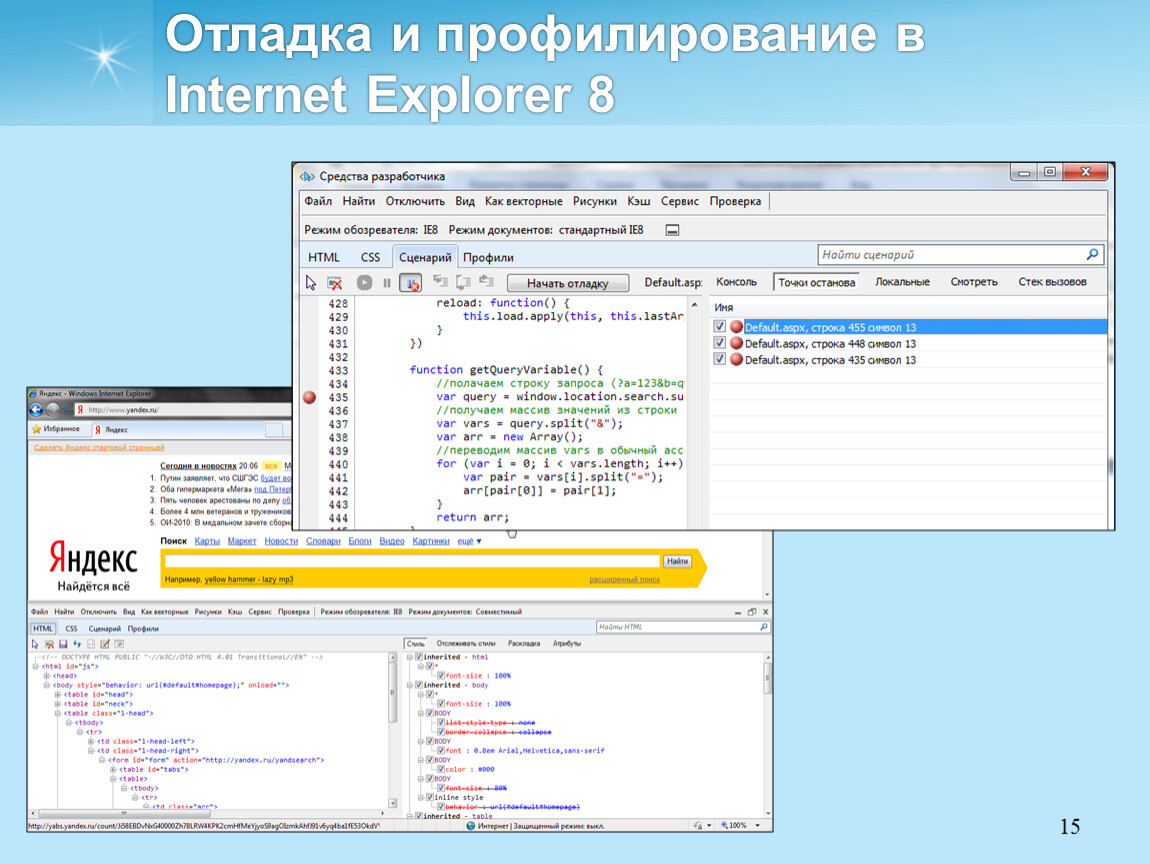Screen dimensions: 1150x864
Task: Toggle checkbox for color : #000
Action: (x=441, y=769)
